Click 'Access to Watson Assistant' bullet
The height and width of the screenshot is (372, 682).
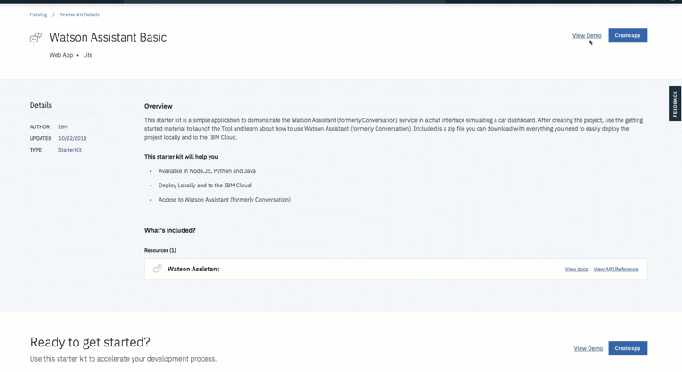pyautogui.click(x=224, y=200)
